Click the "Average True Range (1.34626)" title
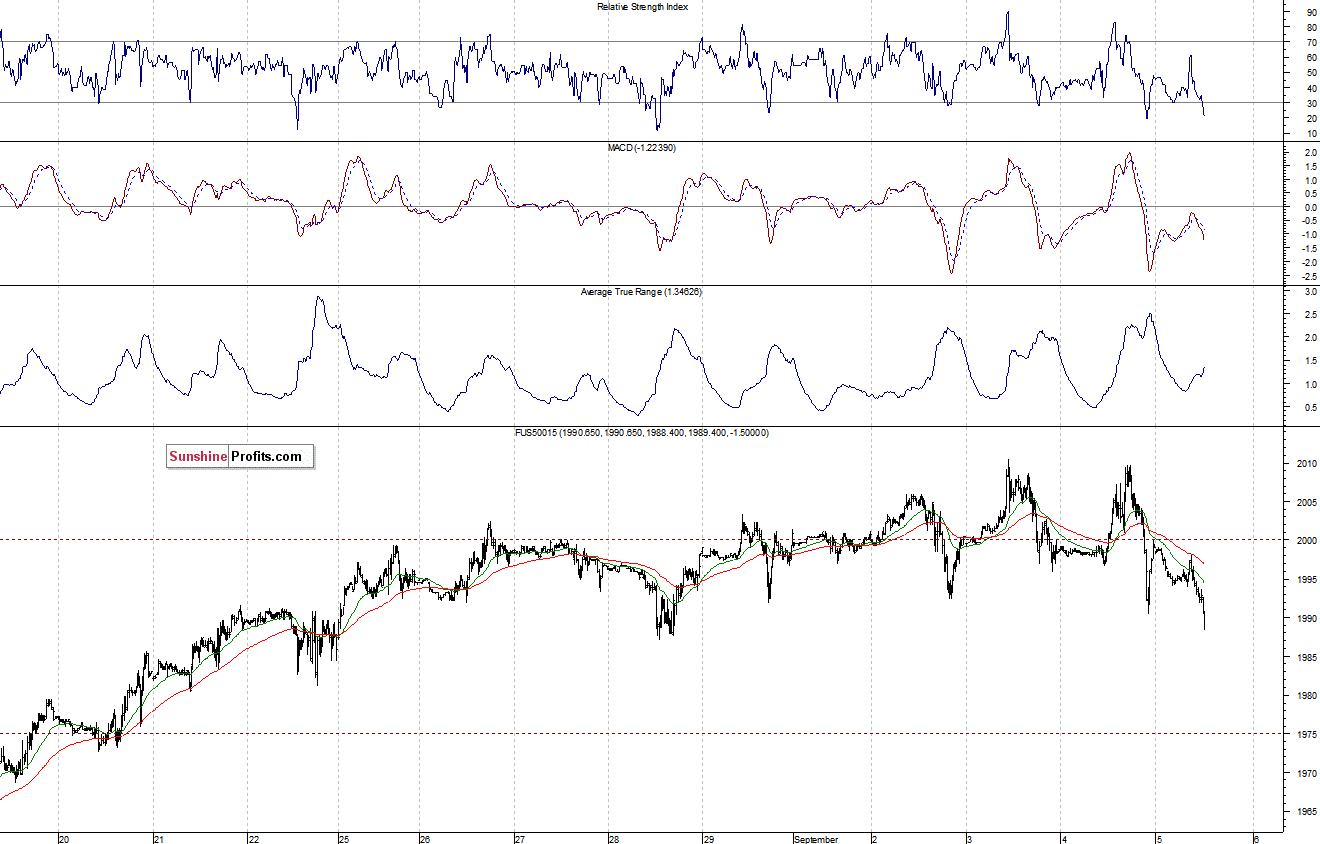Viewport: 1320px width, 844px height. click(x=641, y=292)
